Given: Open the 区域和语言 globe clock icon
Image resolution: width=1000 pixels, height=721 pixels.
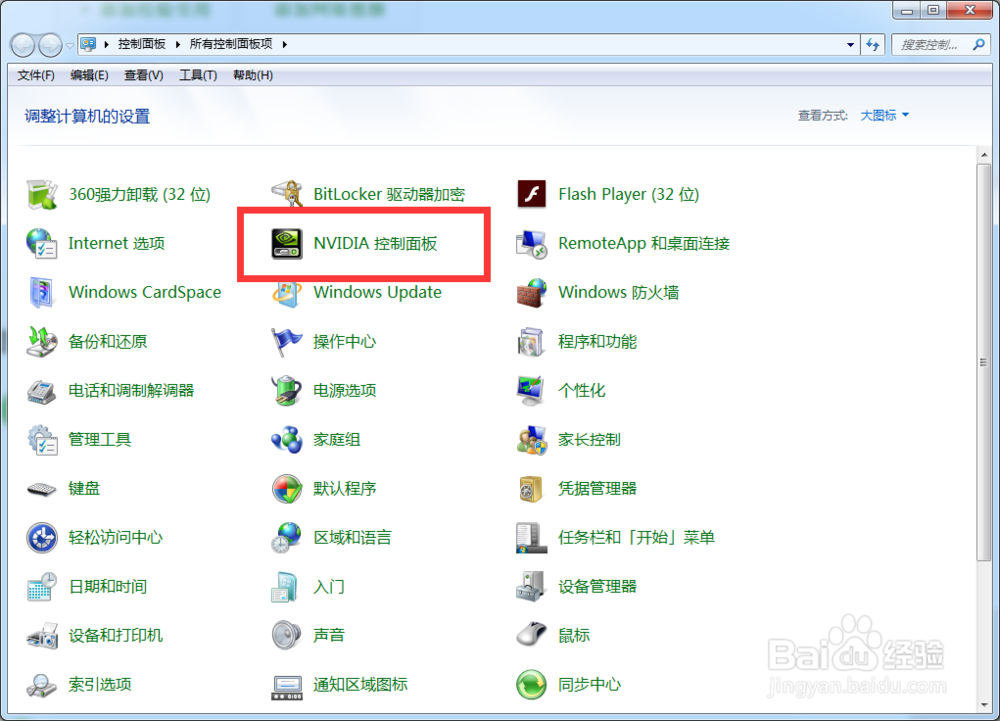Looking at the screenshot, I should [x=287, y=537].
